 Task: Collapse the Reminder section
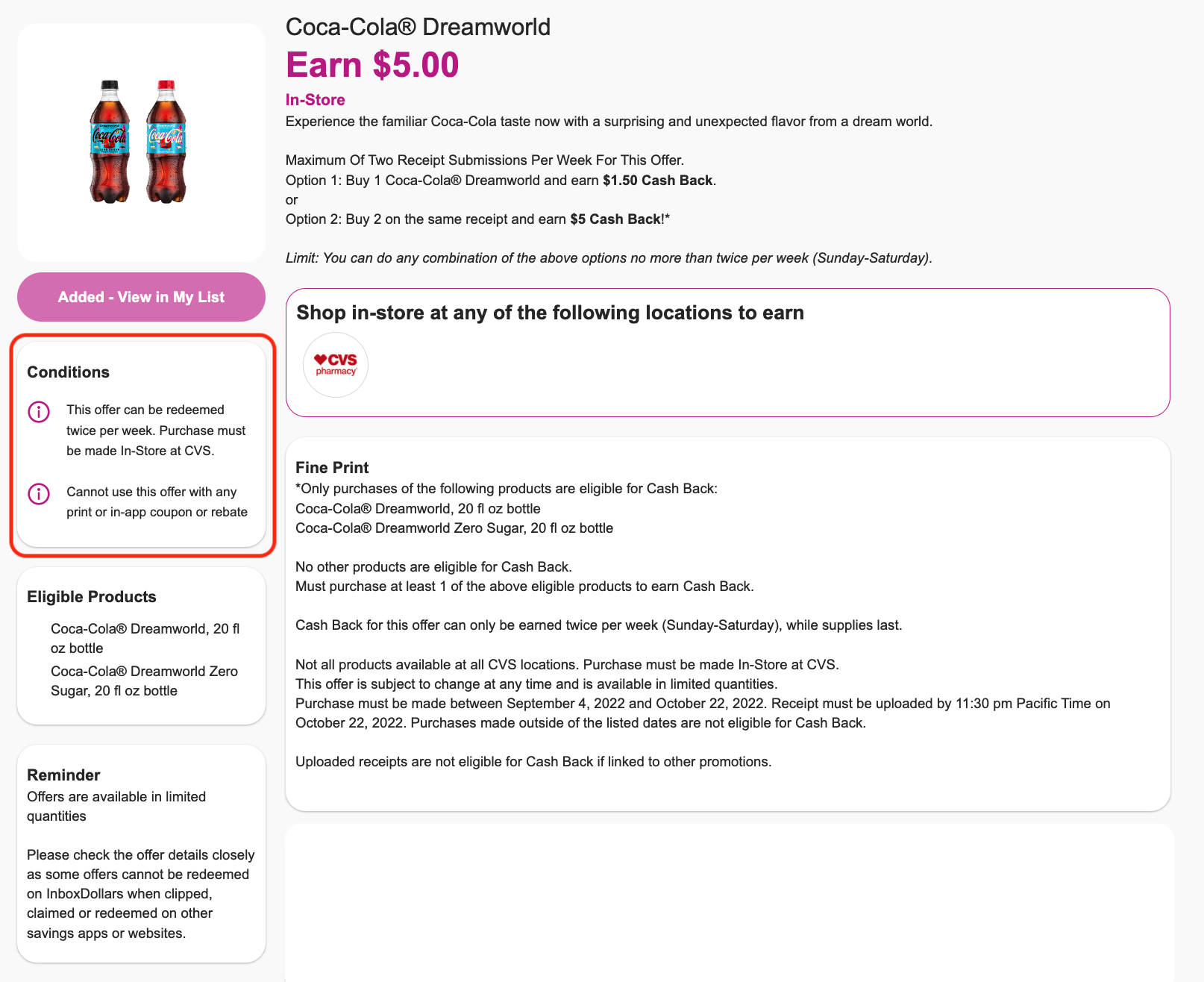63,775
